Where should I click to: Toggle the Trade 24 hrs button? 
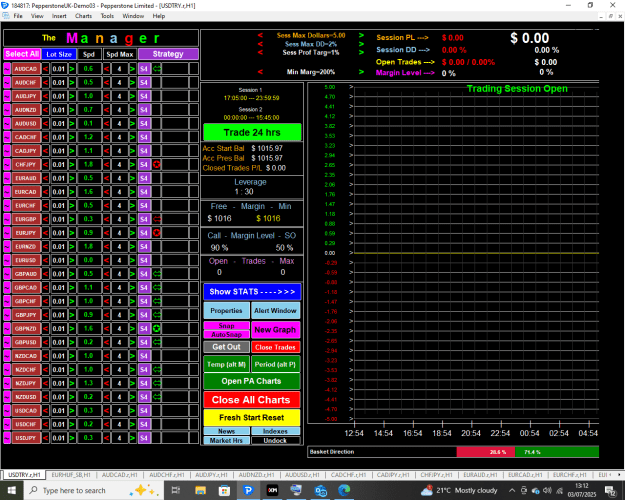pos(252,132)
